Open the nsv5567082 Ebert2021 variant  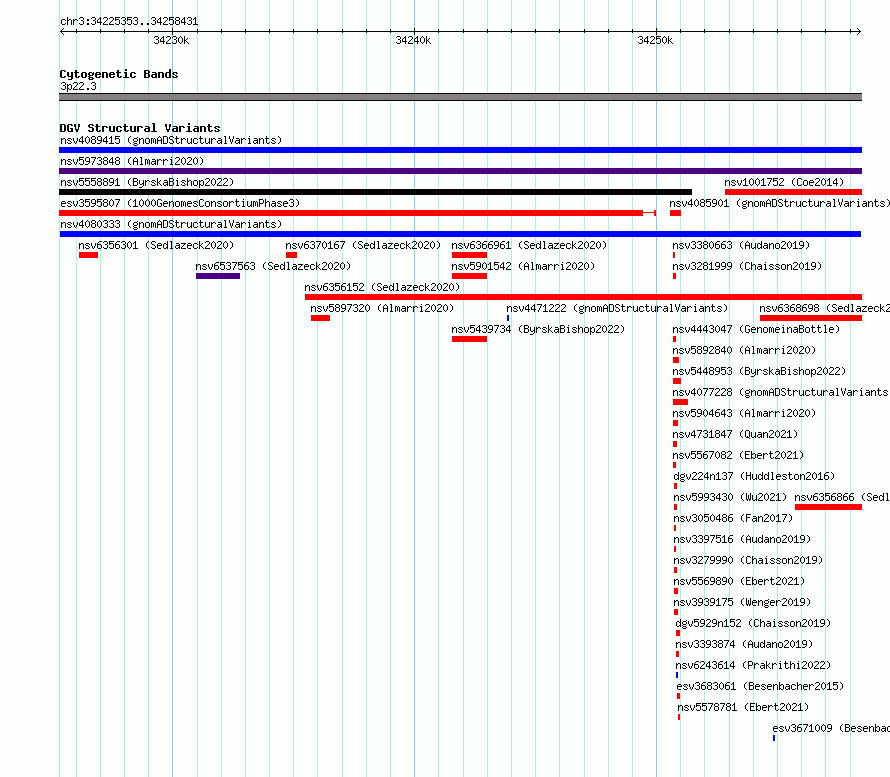[x=738, y=455]
